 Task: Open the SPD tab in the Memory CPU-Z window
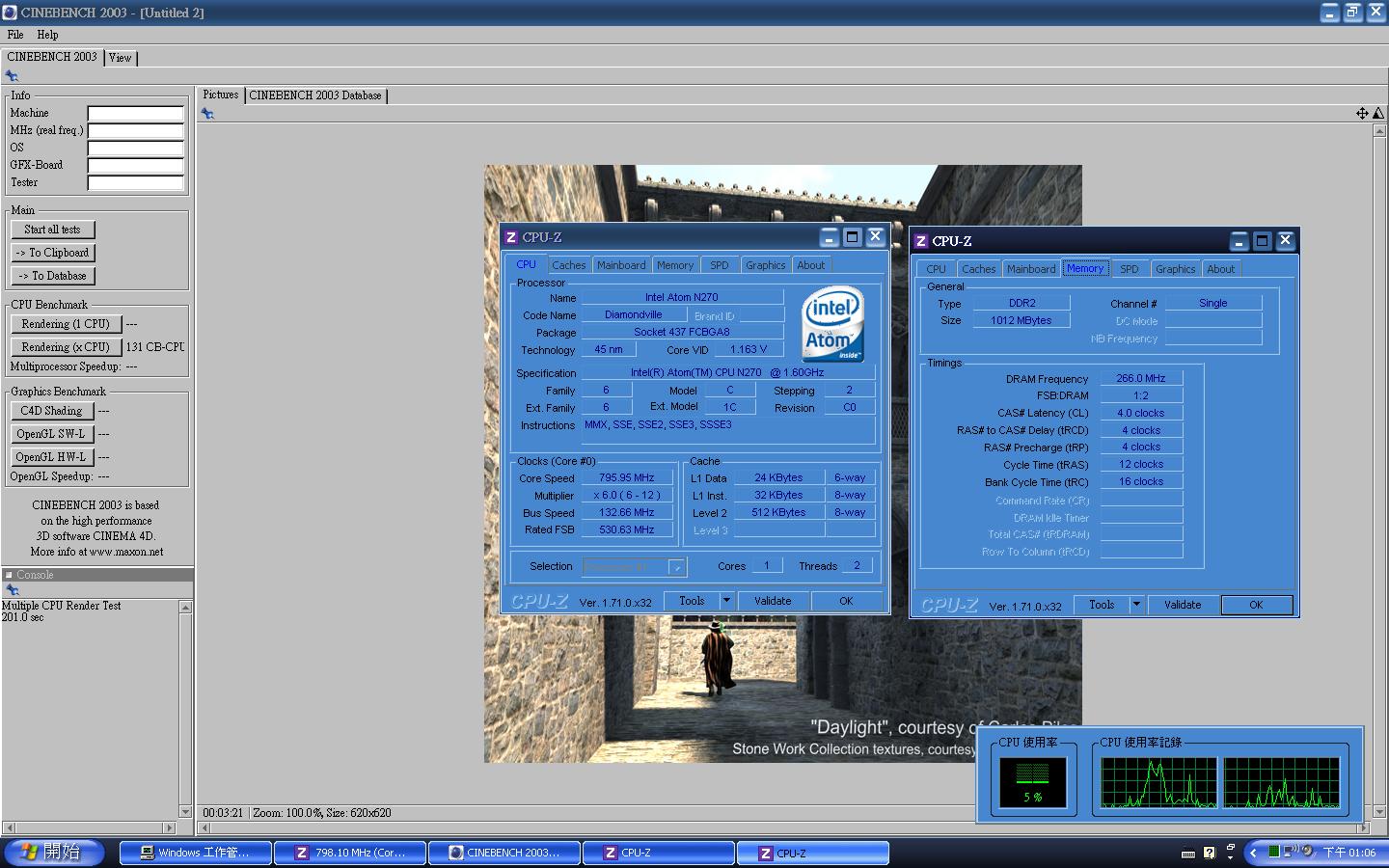coord(1130,269)
